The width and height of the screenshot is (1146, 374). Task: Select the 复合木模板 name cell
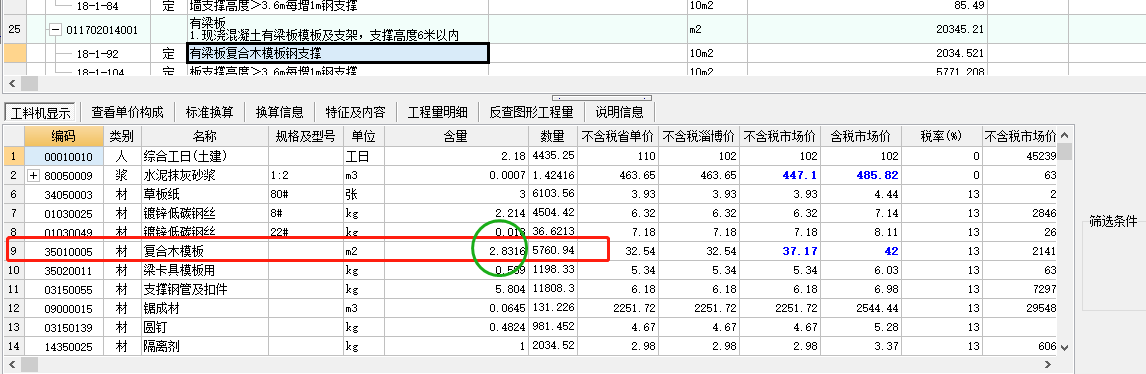(205, 251)
